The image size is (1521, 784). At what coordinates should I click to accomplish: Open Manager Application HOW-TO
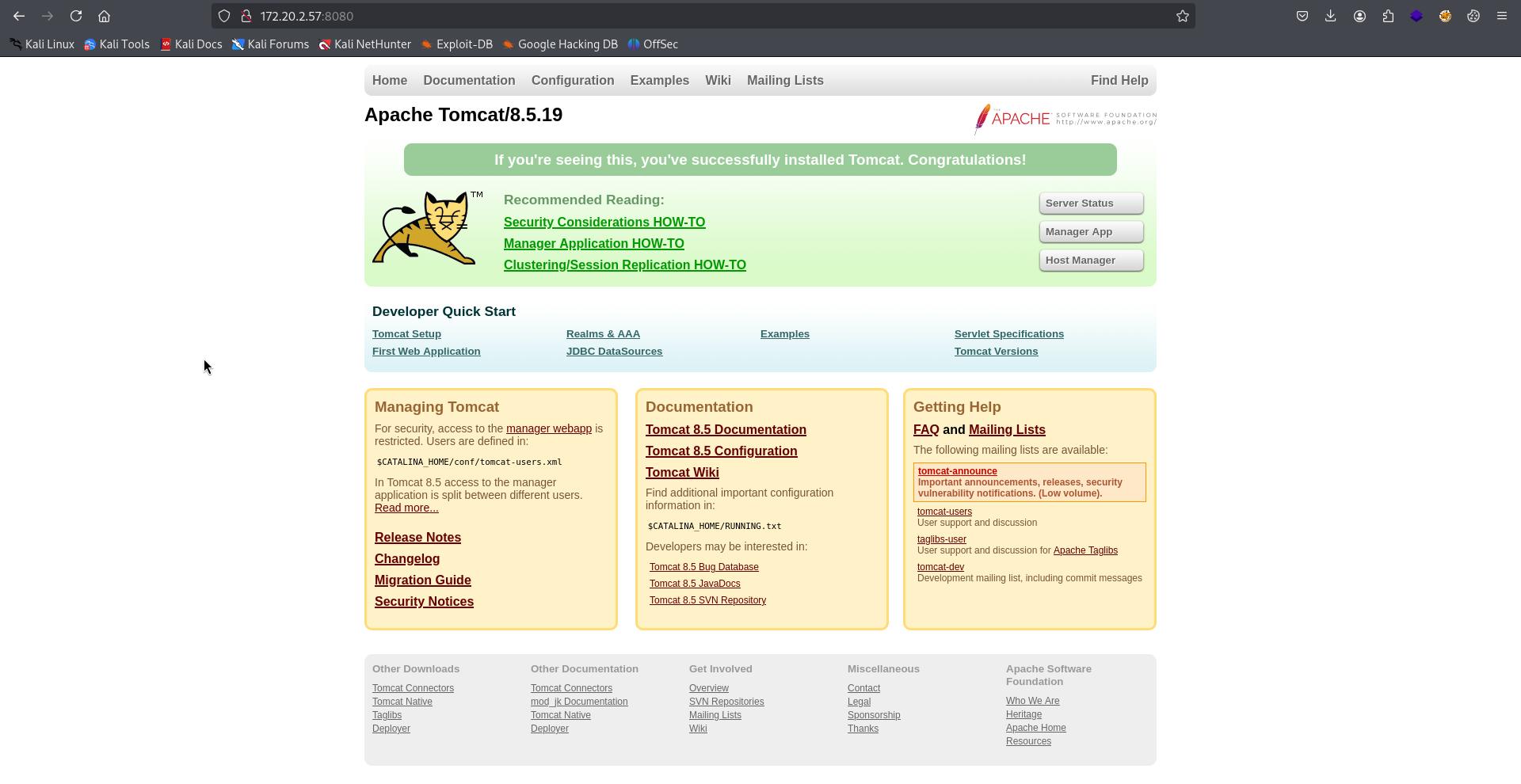[x=594, y=244]
